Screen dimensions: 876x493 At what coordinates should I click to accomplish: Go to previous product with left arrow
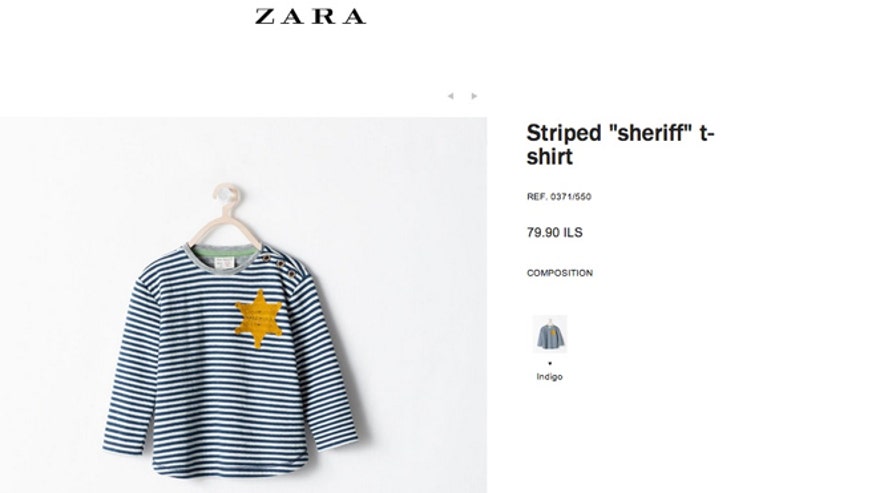451,96
